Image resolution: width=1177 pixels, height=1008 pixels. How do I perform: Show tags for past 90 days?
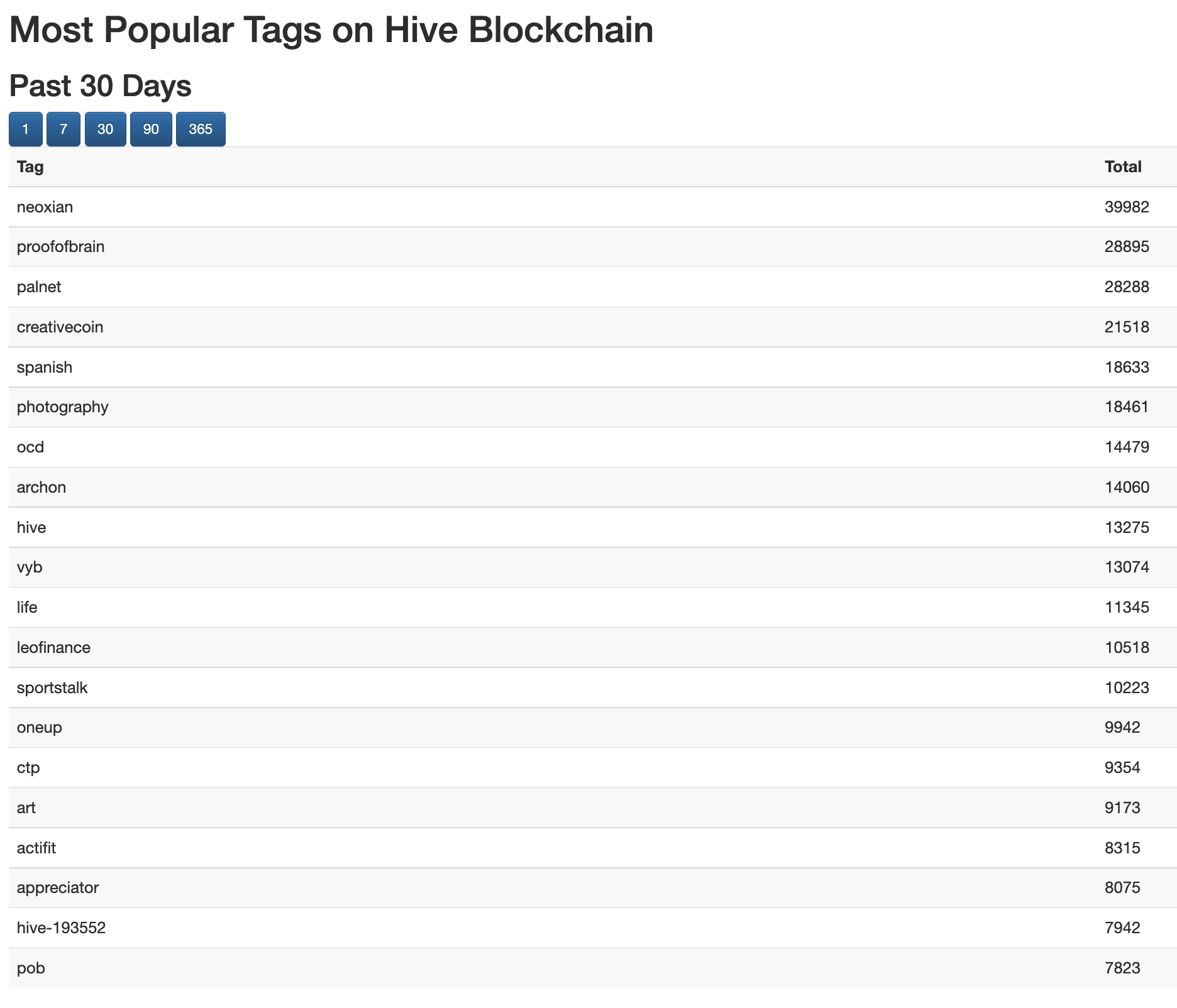click(x=151, y=129)
